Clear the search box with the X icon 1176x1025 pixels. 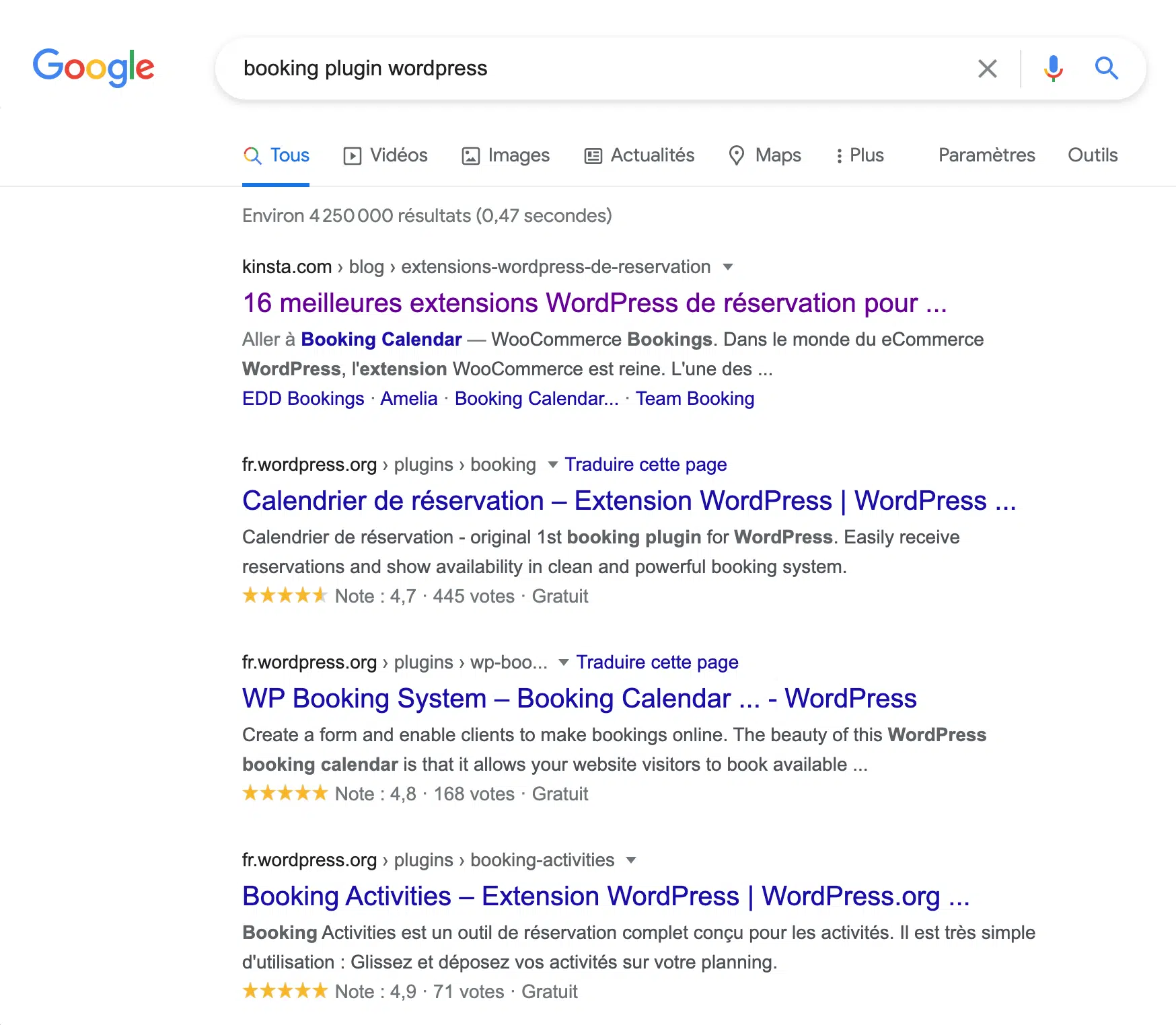click(987, 69)
